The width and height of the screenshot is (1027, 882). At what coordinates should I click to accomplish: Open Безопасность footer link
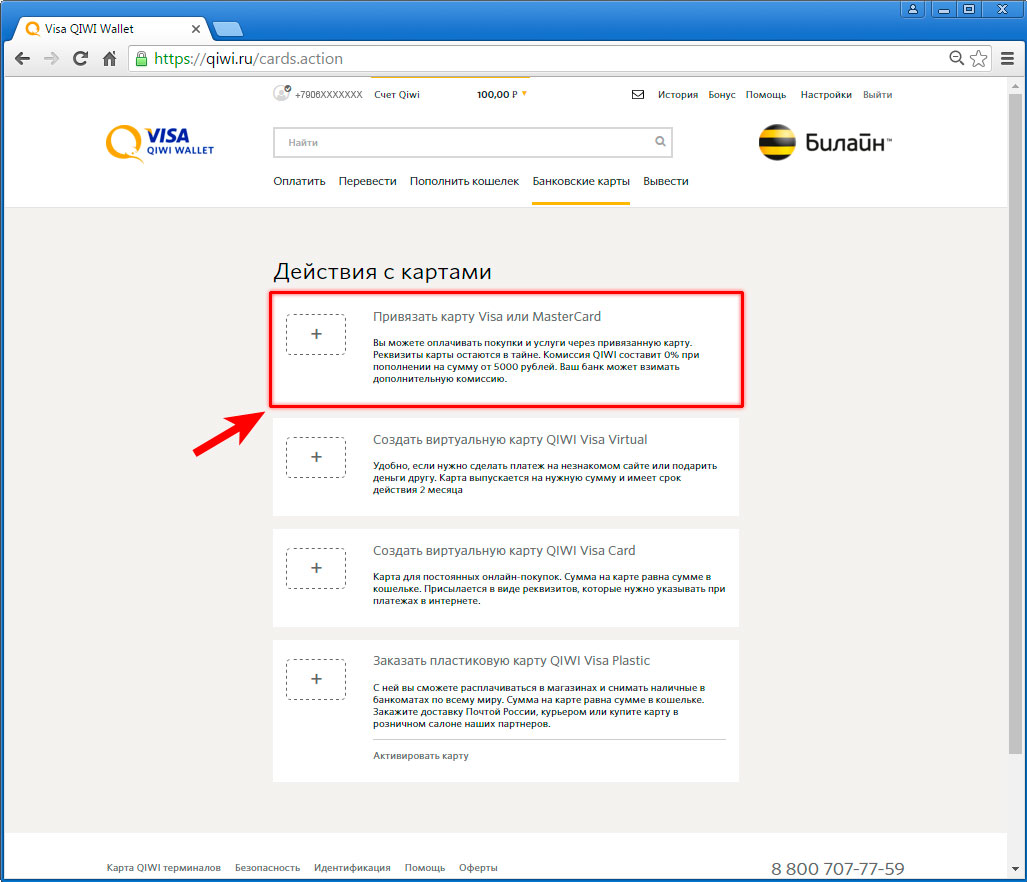pyautogui.click(x=267, y=868)
